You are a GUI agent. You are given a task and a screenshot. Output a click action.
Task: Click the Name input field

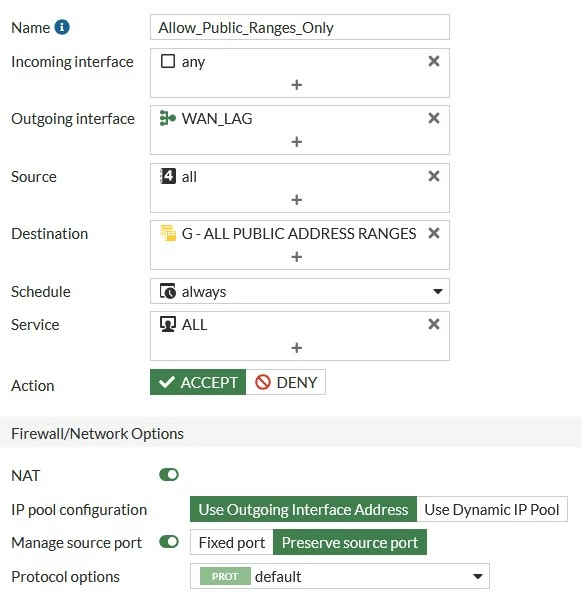[300, 27]
